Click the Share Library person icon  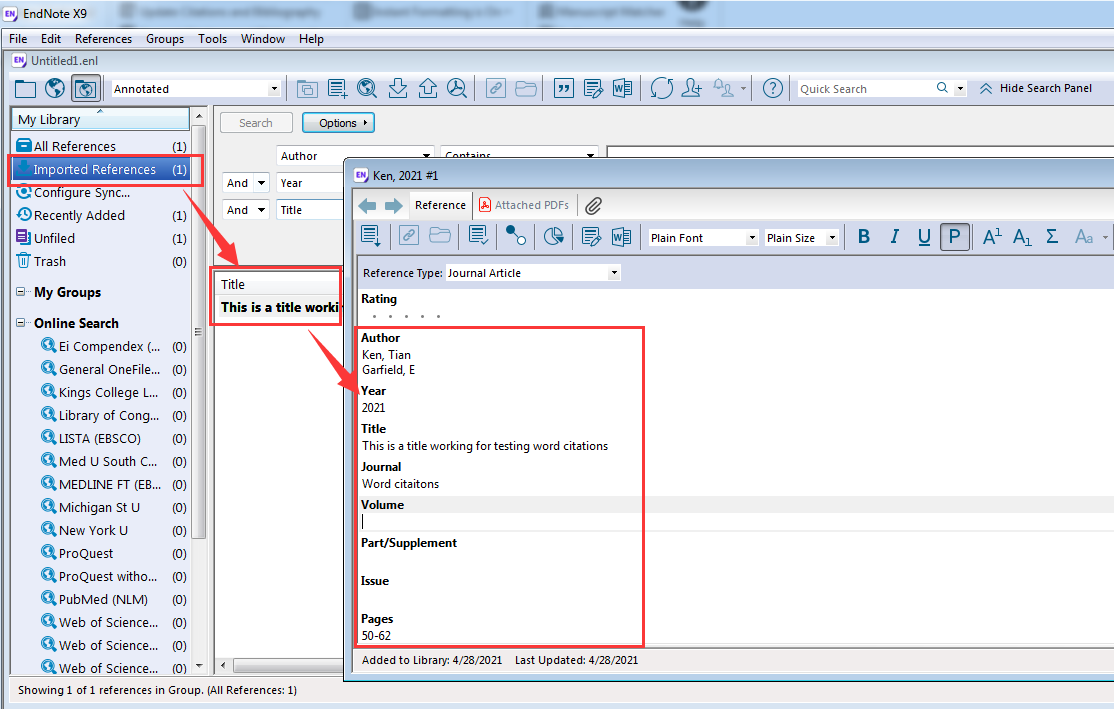[x=691, y=88]
